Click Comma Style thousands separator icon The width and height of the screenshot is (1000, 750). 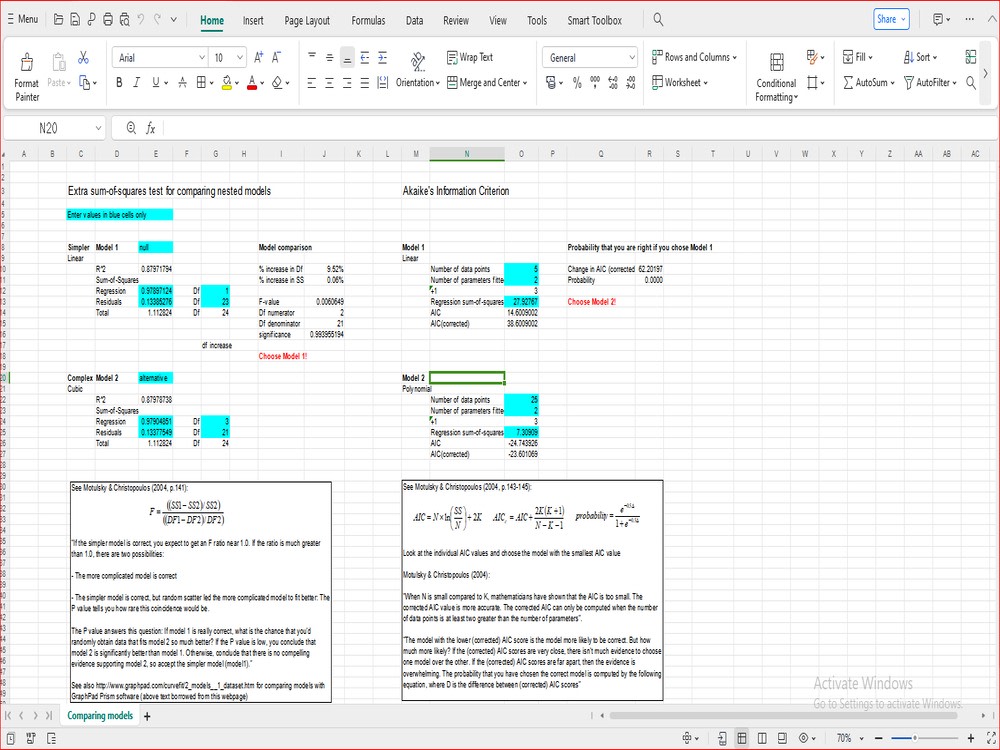click(595, 82)
